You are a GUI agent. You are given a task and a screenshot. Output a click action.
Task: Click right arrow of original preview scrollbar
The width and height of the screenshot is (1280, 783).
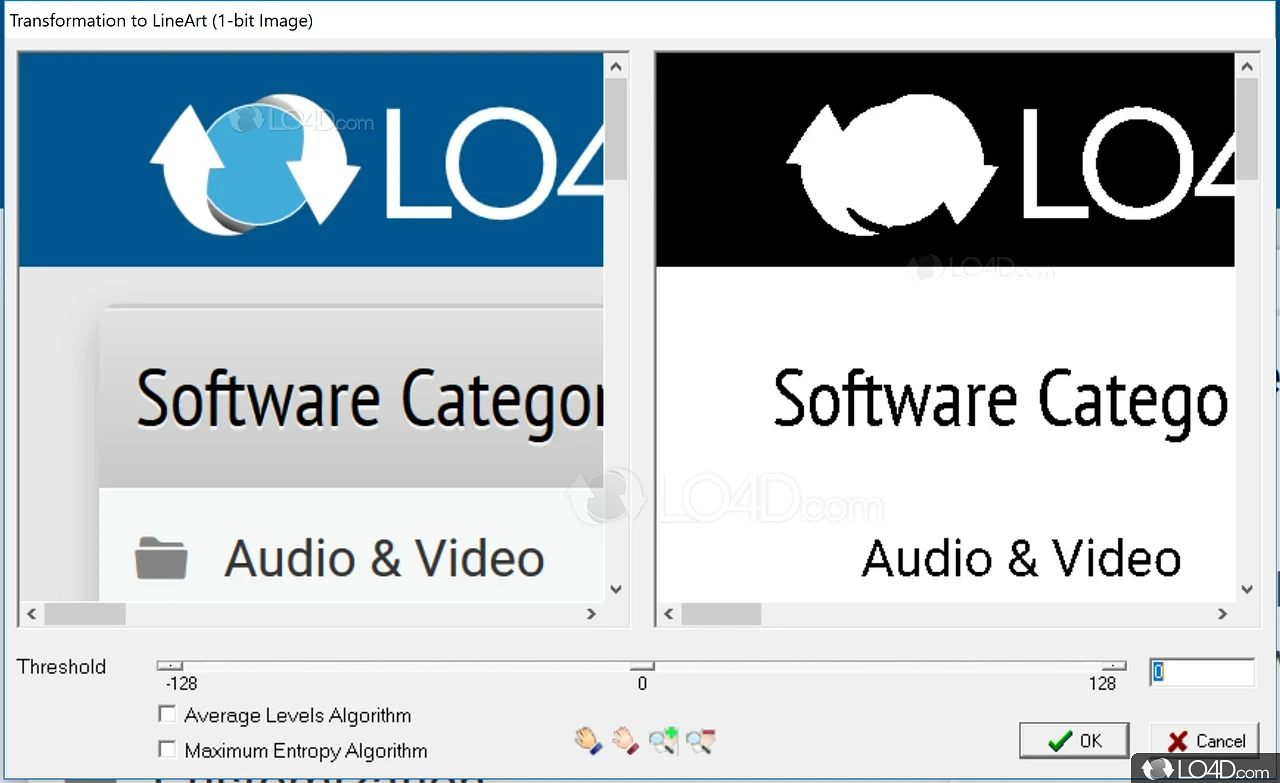[592, 614]
